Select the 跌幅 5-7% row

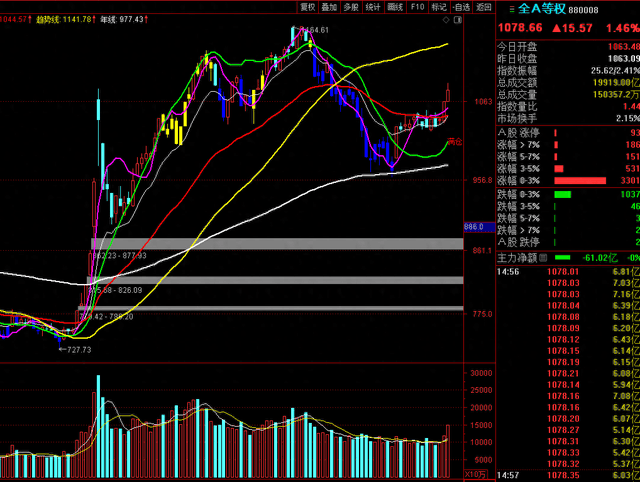[568, 218]
